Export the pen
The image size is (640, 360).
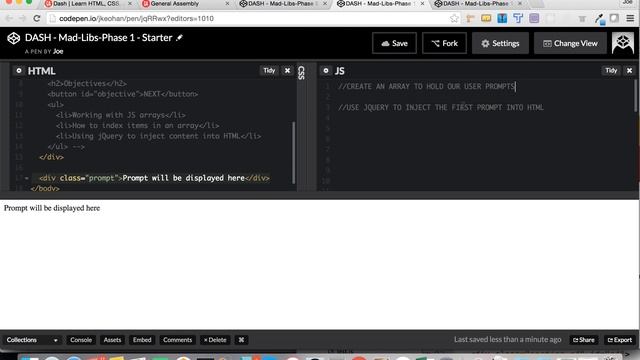620,340
